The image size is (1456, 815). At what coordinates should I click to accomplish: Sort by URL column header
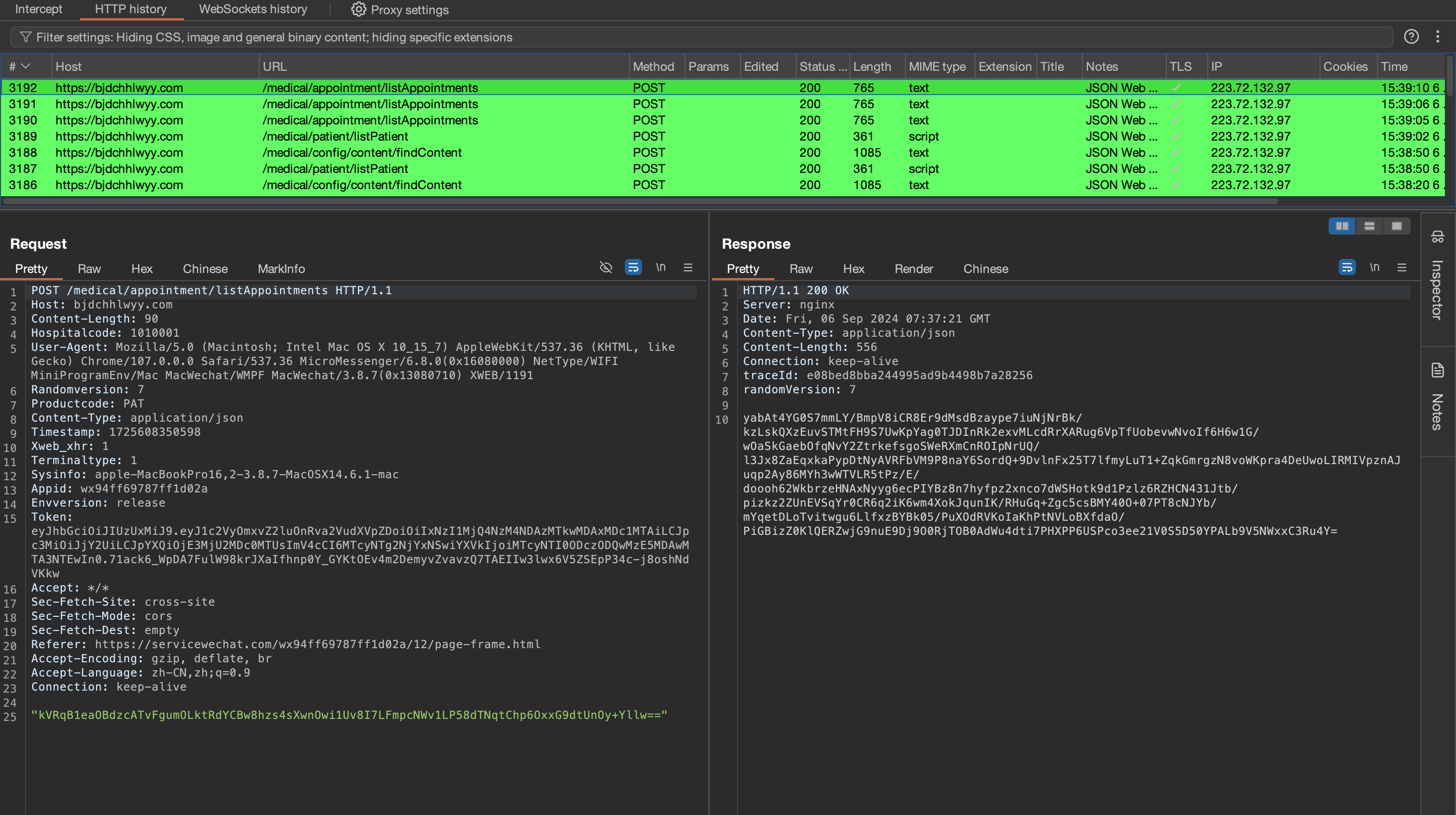tap(444, 66)
